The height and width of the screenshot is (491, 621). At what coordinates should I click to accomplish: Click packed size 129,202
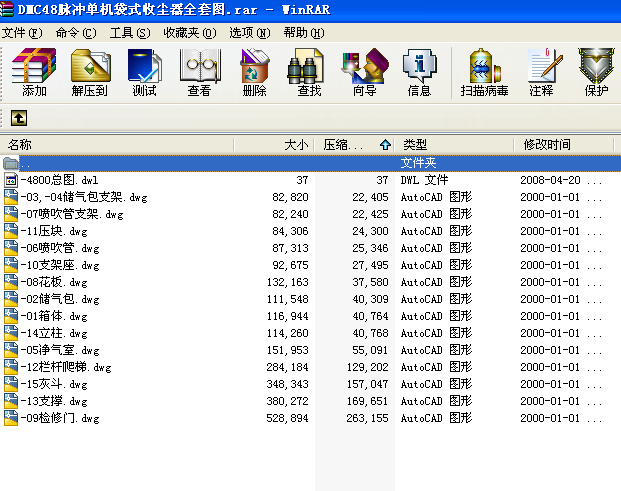[x=368, y=367]
